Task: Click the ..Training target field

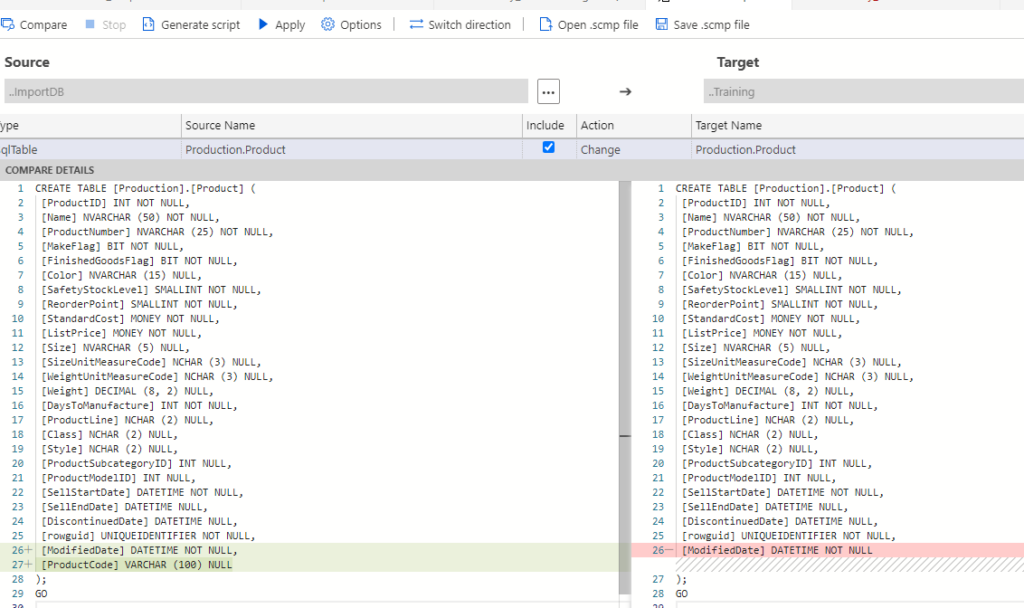Action: coord(862,92)
